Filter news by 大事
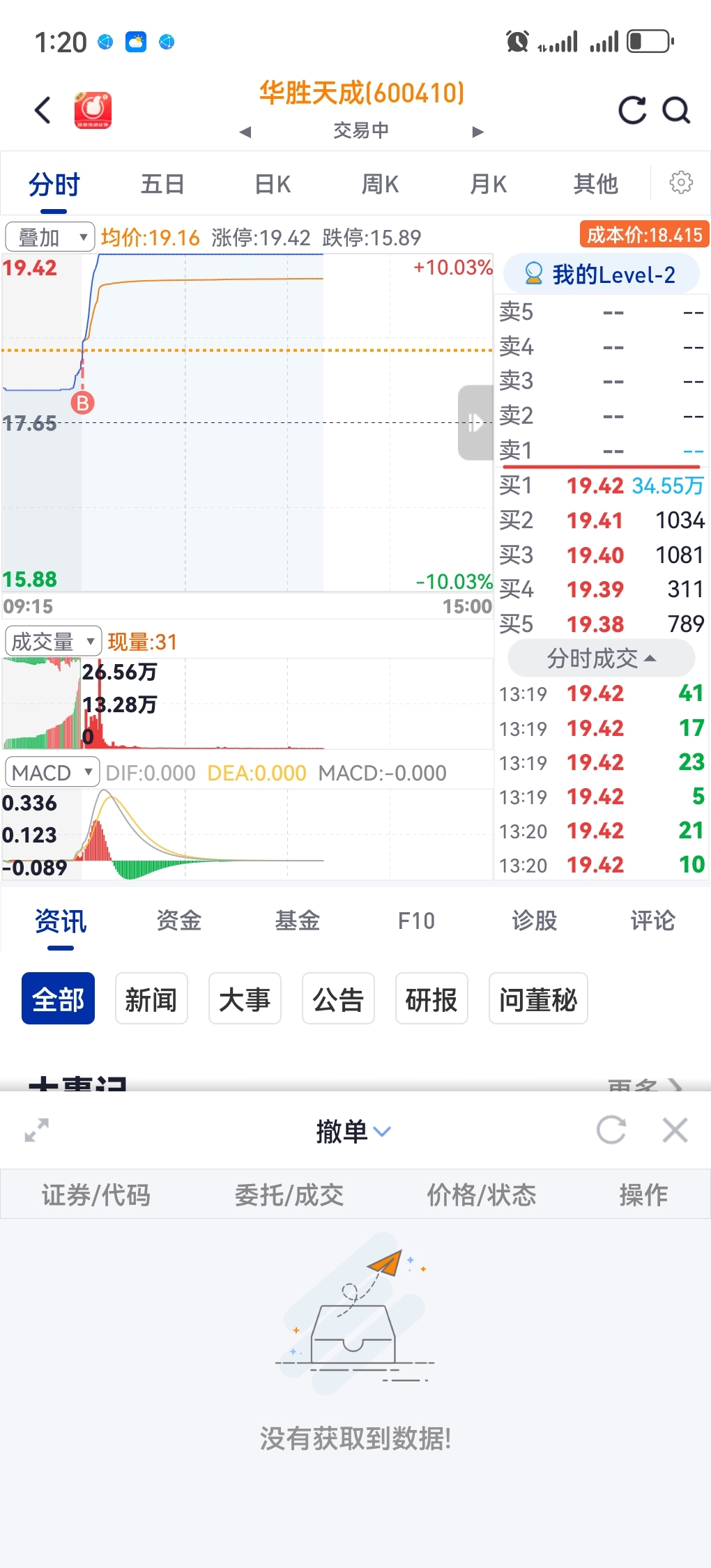This screenshot has height=1568, width=711. [x=245, y=999]
